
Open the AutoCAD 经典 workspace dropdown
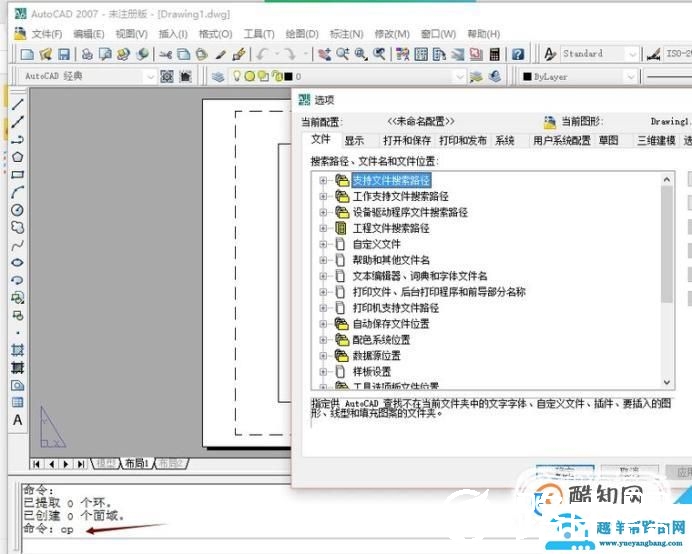click(x=150, y=77)
